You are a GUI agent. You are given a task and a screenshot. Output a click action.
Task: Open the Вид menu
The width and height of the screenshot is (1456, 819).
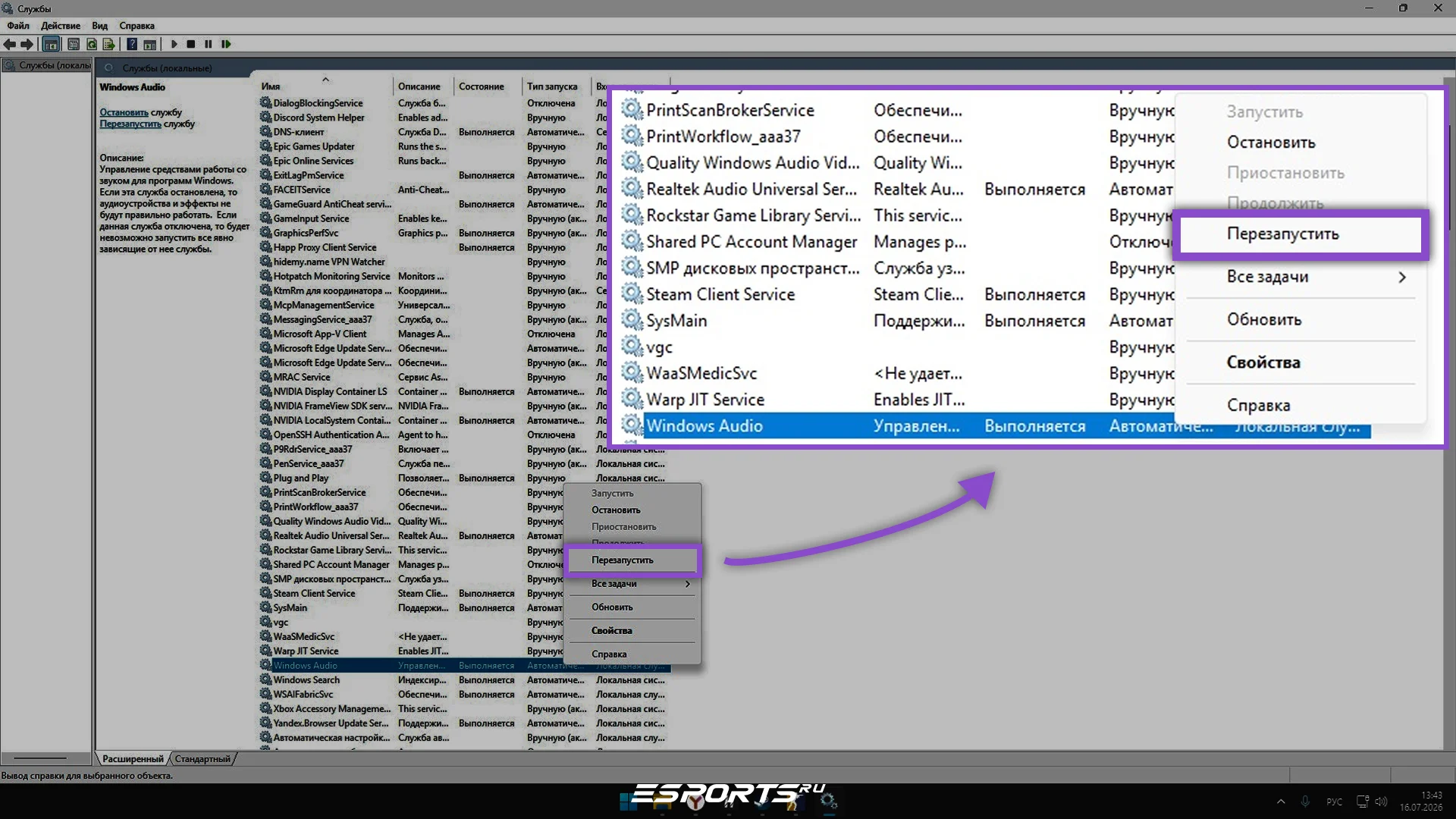click(x=100, y=26)
